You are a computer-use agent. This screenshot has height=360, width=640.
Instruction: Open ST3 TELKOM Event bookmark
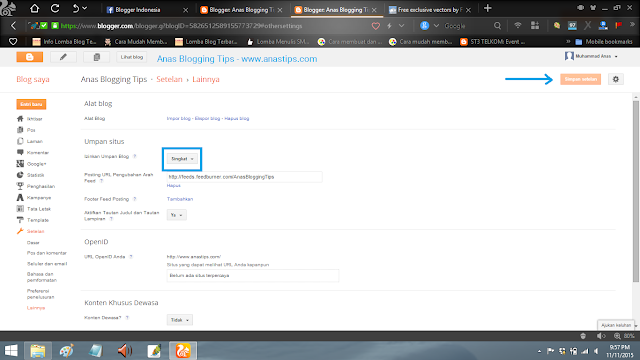coord(492,42)
